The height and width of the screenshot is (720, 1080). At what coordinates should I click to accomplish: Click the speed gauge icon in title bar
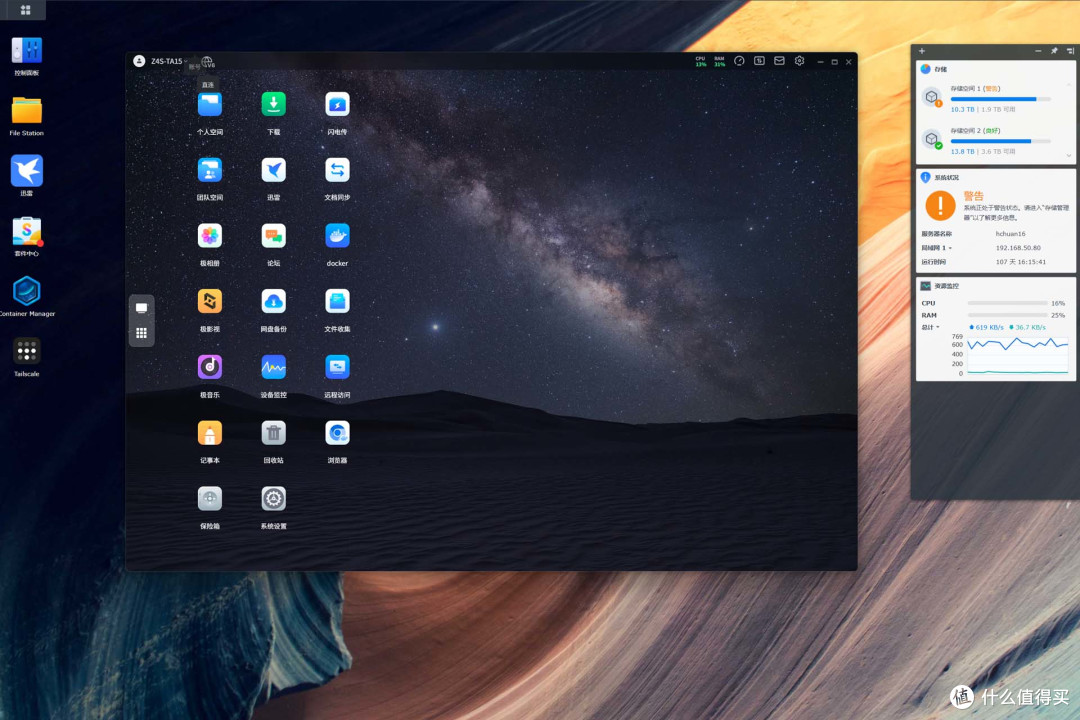[x=739, y=61]
